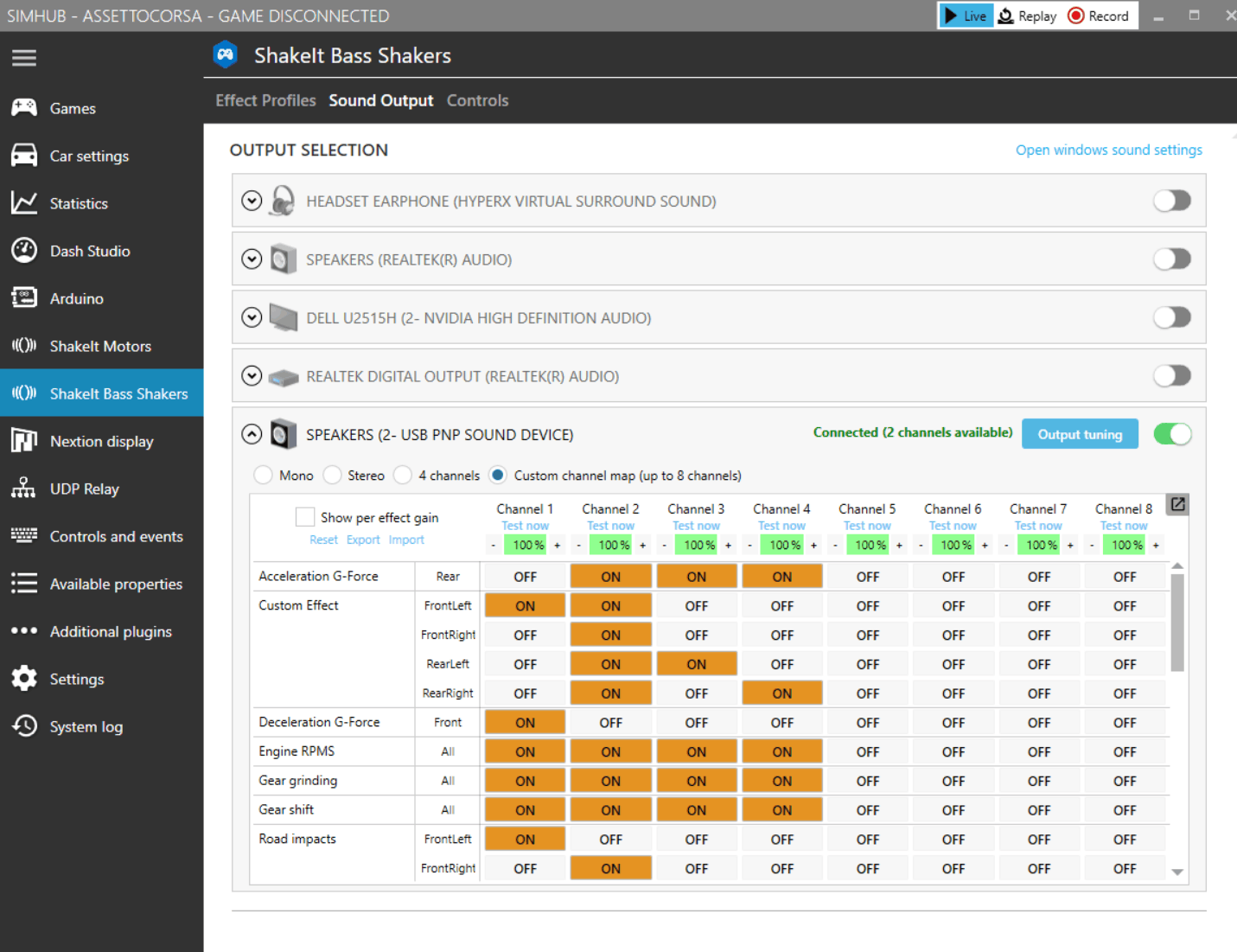Open Nextion display page

click(101, 441)
